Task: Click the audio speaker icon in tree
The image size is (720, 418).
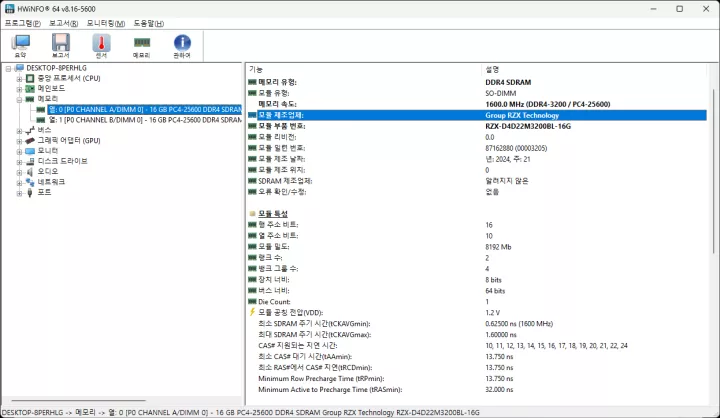Action: (30, 172)
